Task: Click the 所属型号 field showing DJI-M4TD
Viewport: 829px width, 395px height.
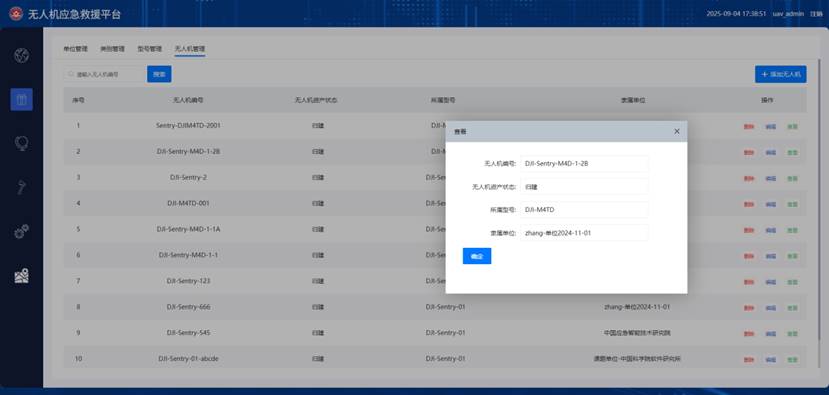Action: (584, 209)
